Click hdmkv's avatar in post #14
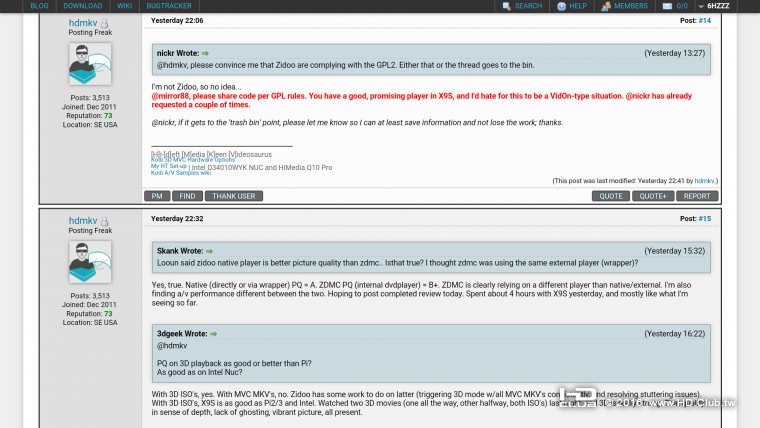Screen dimensions: 760x428 pos(90,64)
